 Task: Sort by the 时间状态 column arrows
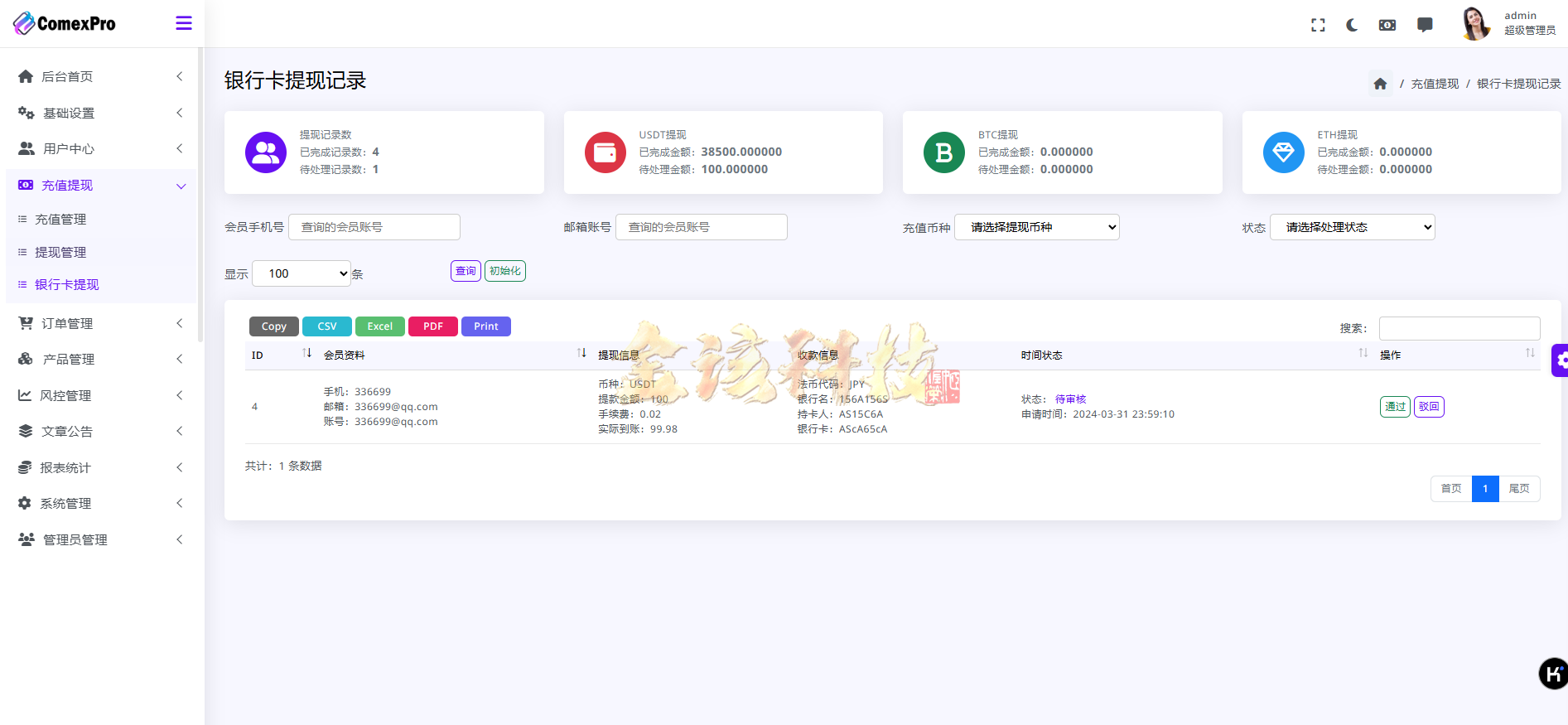[1363, 354]
